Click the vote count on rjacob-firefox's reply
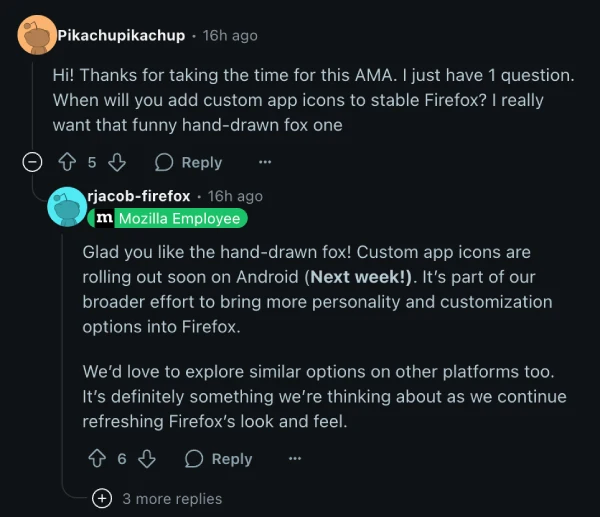Screen dimensions: 600x517 tap(122, 458)
